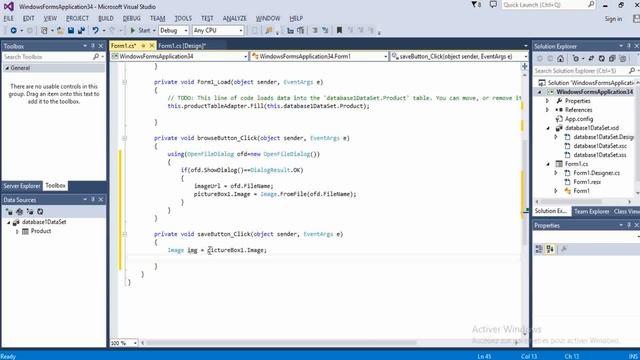
Task: Collapse the General toolbox group
Action: click(x=7, y=68)
